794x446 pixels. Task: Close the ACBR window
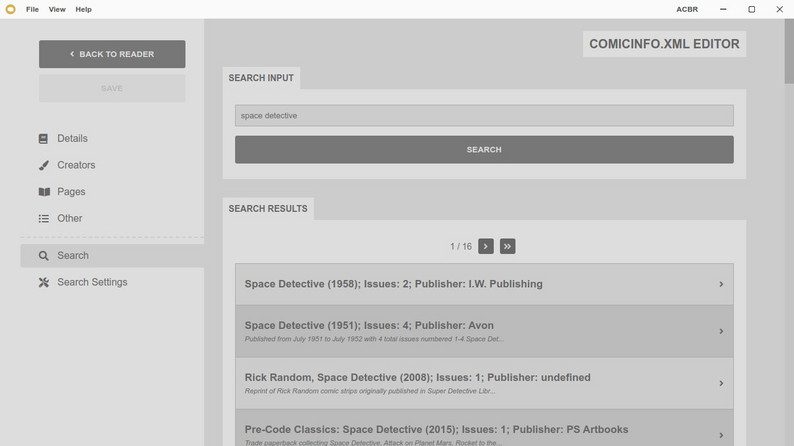point(780,9)
